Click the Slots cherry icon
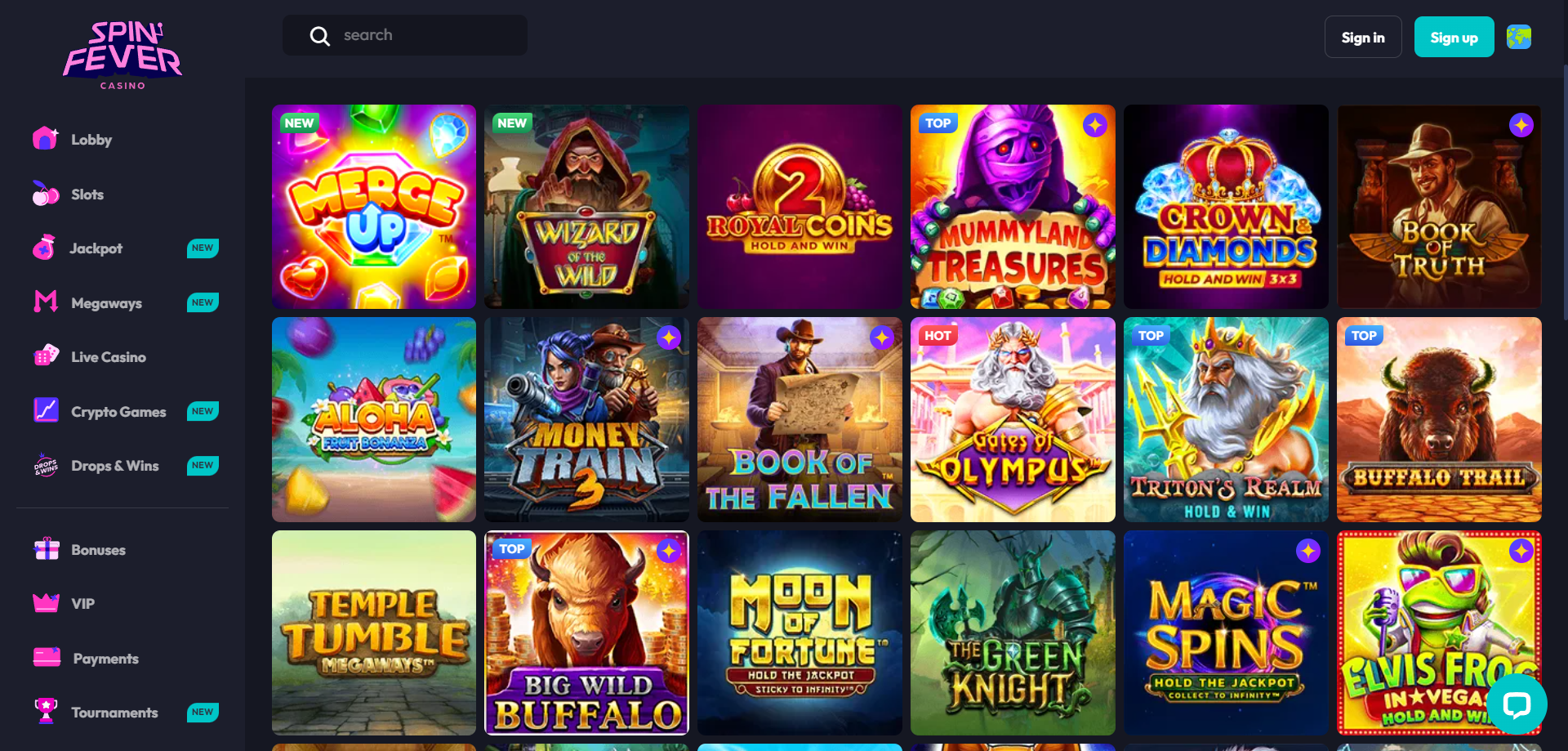This screenshot has height=751, width=1568. click(46, 194)
